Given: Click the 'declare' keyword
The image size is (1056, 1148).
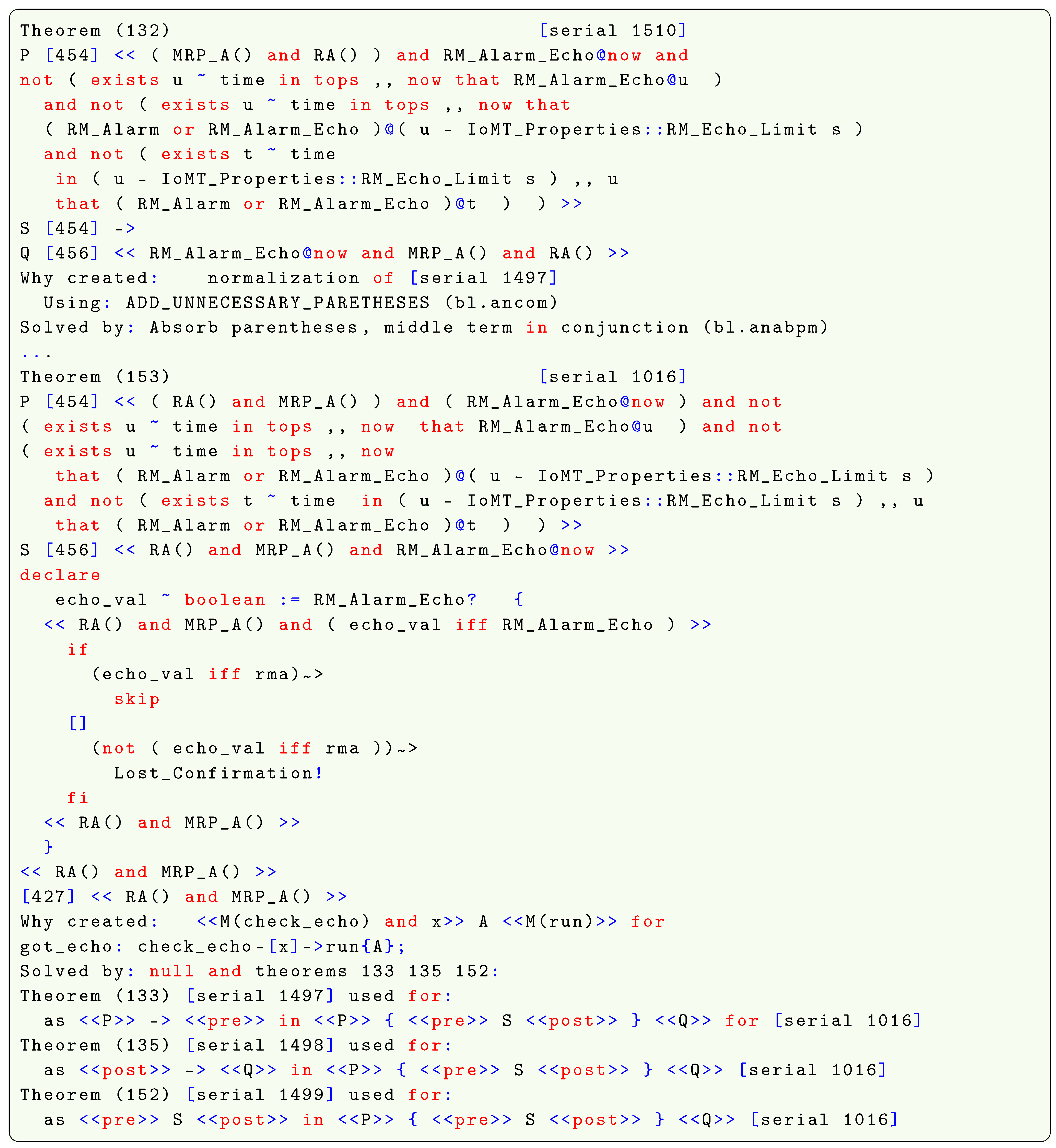Looking at the screenshot, I should (x=60, y=575).
